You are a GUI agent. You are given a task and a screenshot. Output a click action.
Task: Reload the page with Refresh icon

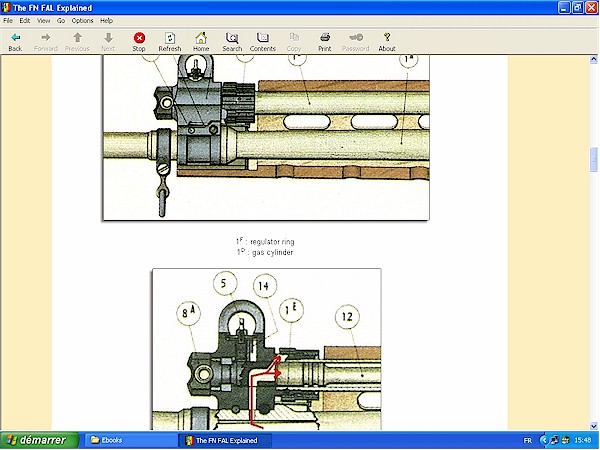[170, 42]
